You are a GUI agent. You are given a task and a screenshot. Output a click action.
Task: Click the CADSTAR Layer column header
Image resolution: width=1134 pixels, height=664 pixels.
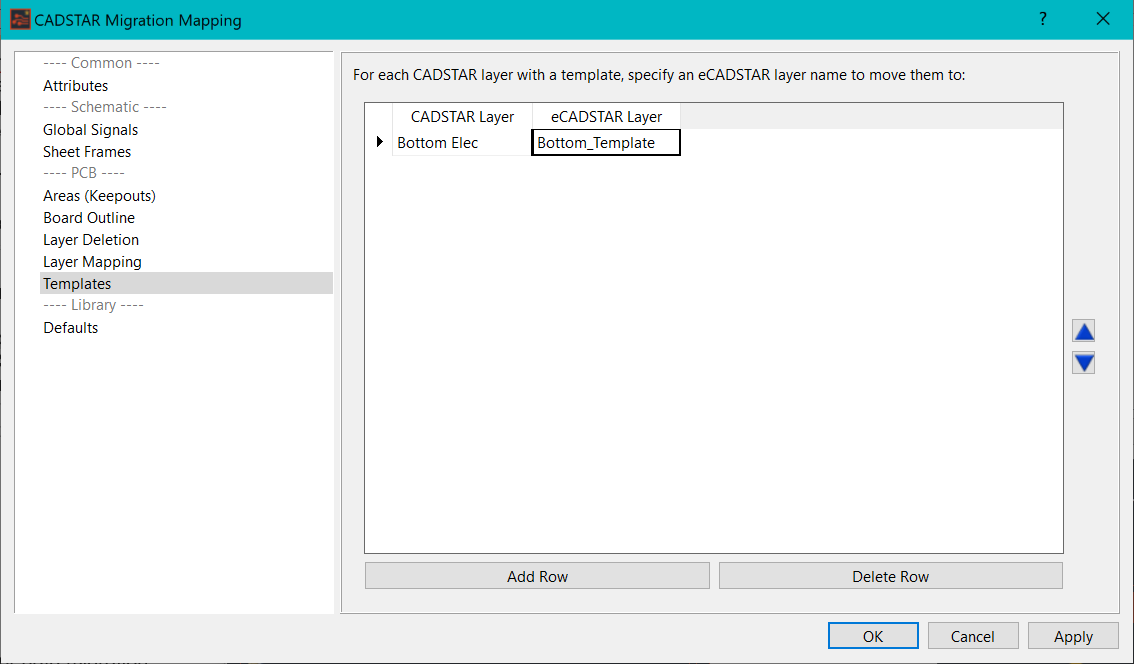click(x=462, y=116)
